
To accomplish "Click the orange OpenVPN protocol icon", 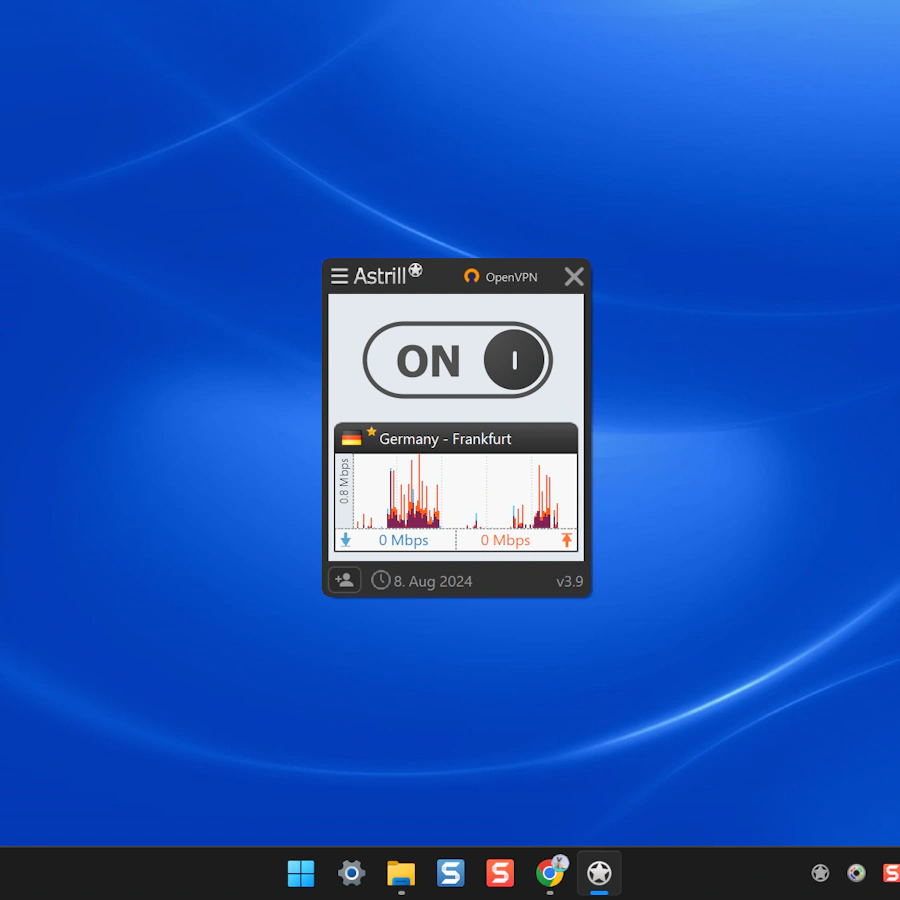I will point(472,276).
